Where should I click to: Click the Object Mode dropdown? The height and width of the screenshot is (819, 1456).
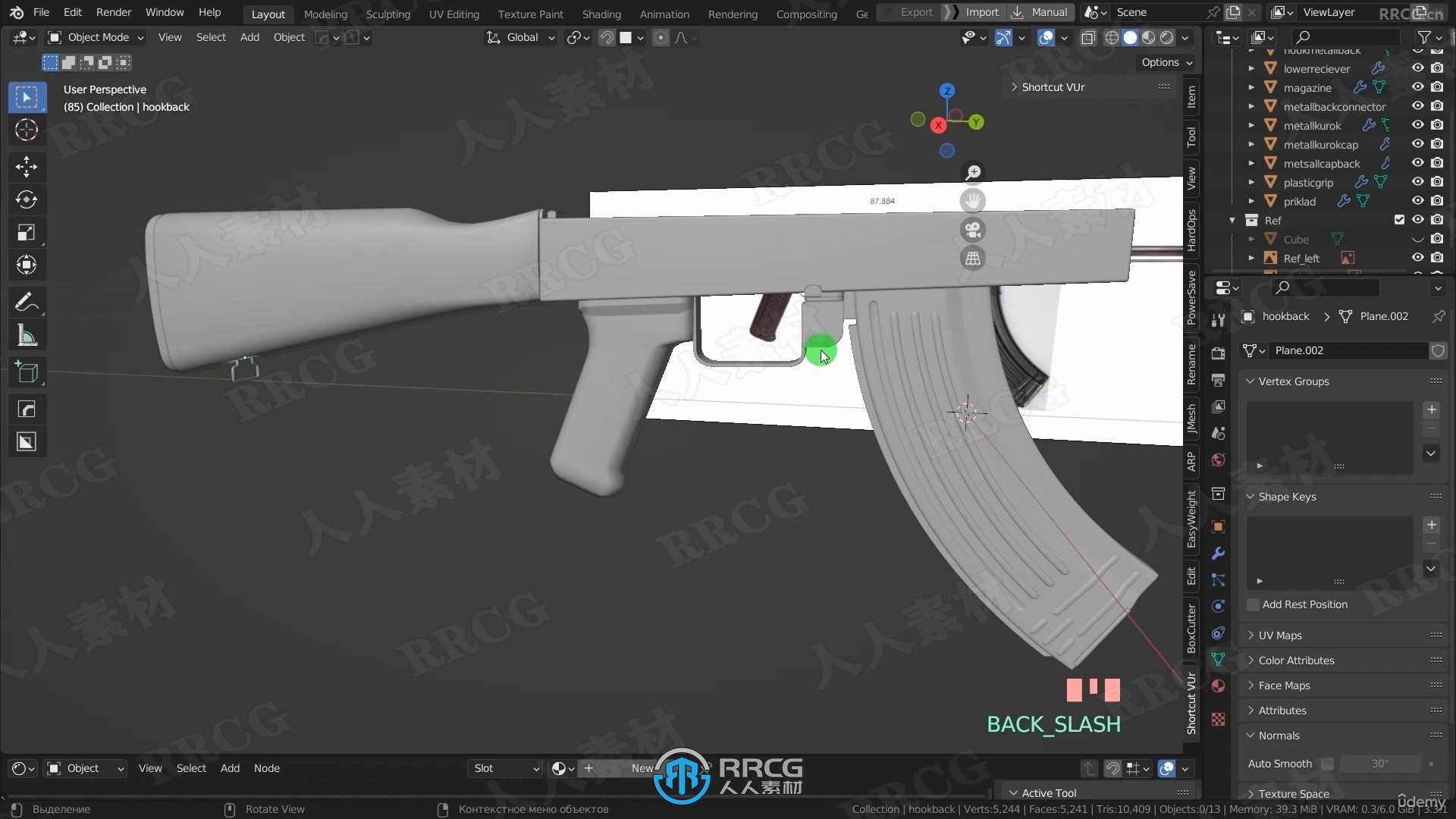[100, 37]
